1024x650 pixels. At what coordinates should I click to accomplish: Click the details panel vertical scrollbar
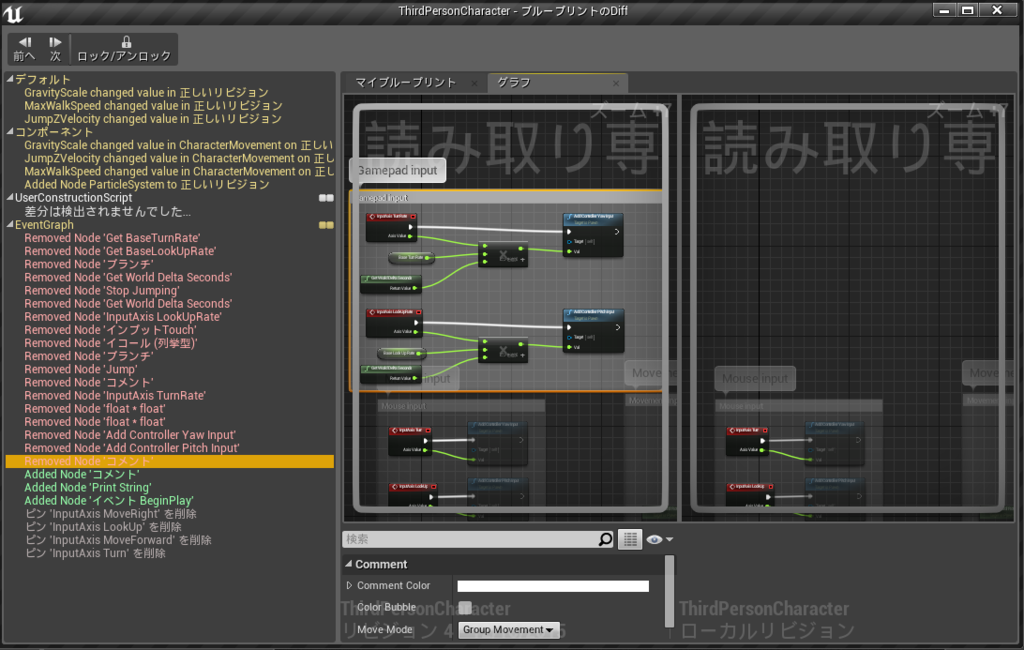(x=669, y=591)
